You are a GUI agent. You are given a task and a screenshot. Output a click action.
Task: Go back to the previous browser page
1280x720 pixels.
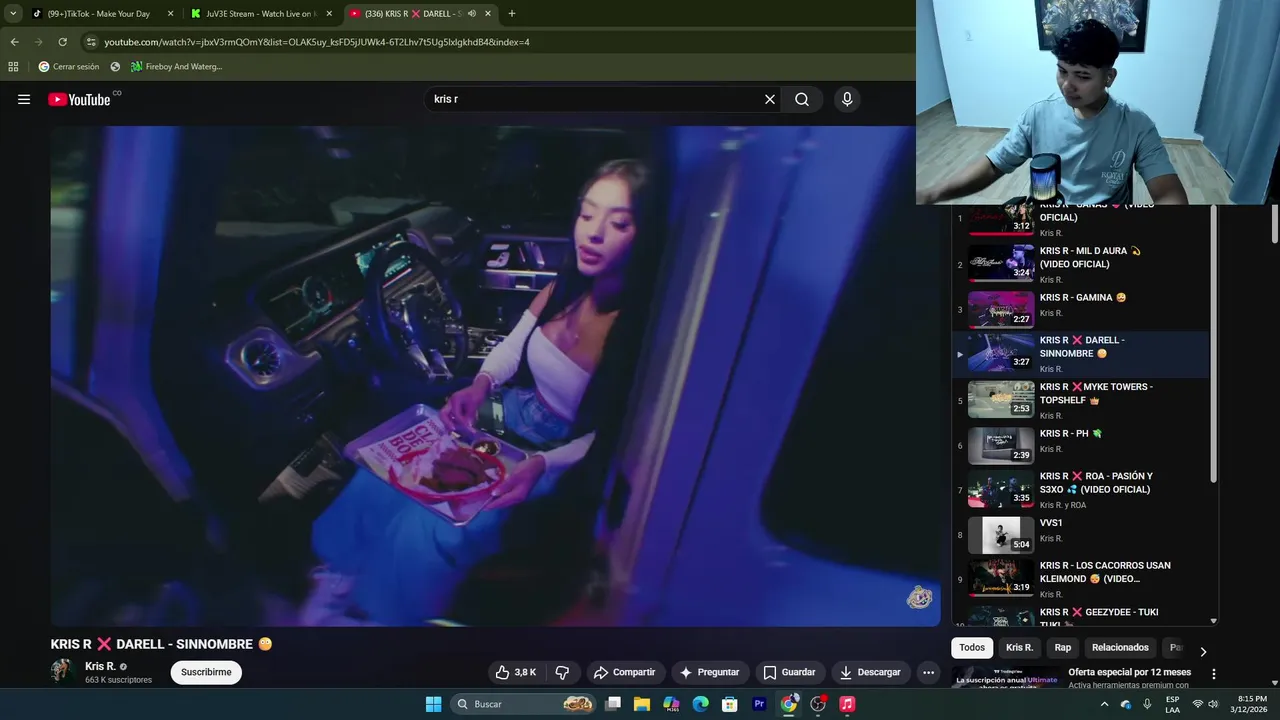14,42
